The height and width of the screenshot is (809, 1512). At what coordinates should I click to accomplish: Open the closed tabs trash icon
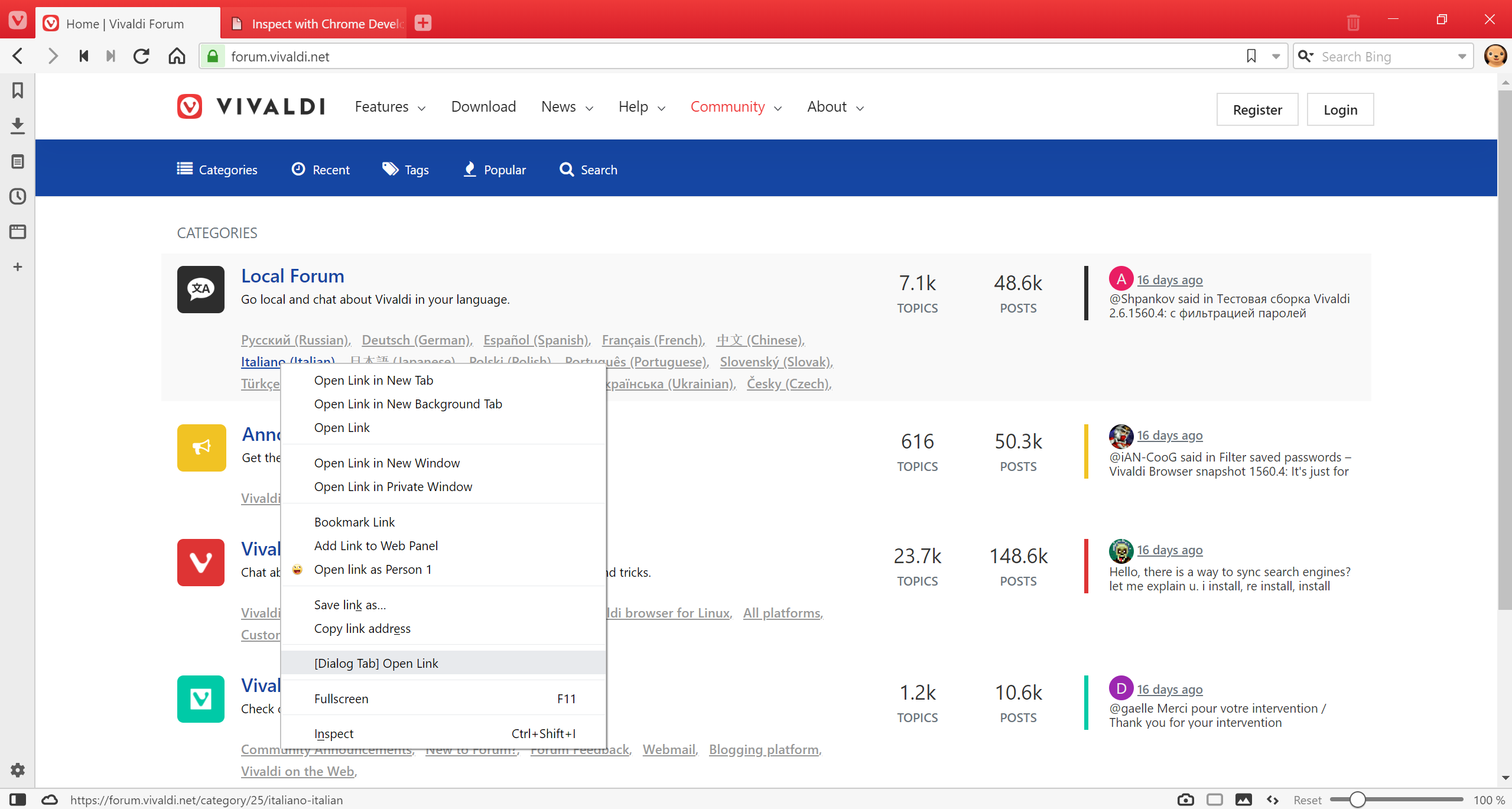click(1353, 22)
